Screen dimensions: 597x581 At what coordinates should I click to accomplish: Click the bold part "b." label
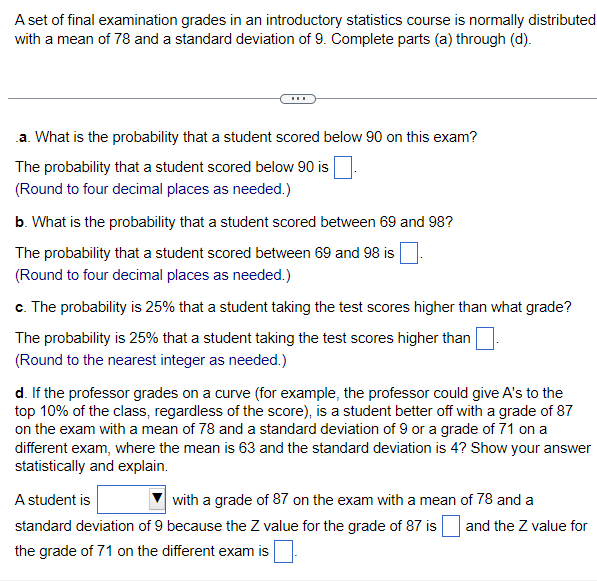[21, 222]
